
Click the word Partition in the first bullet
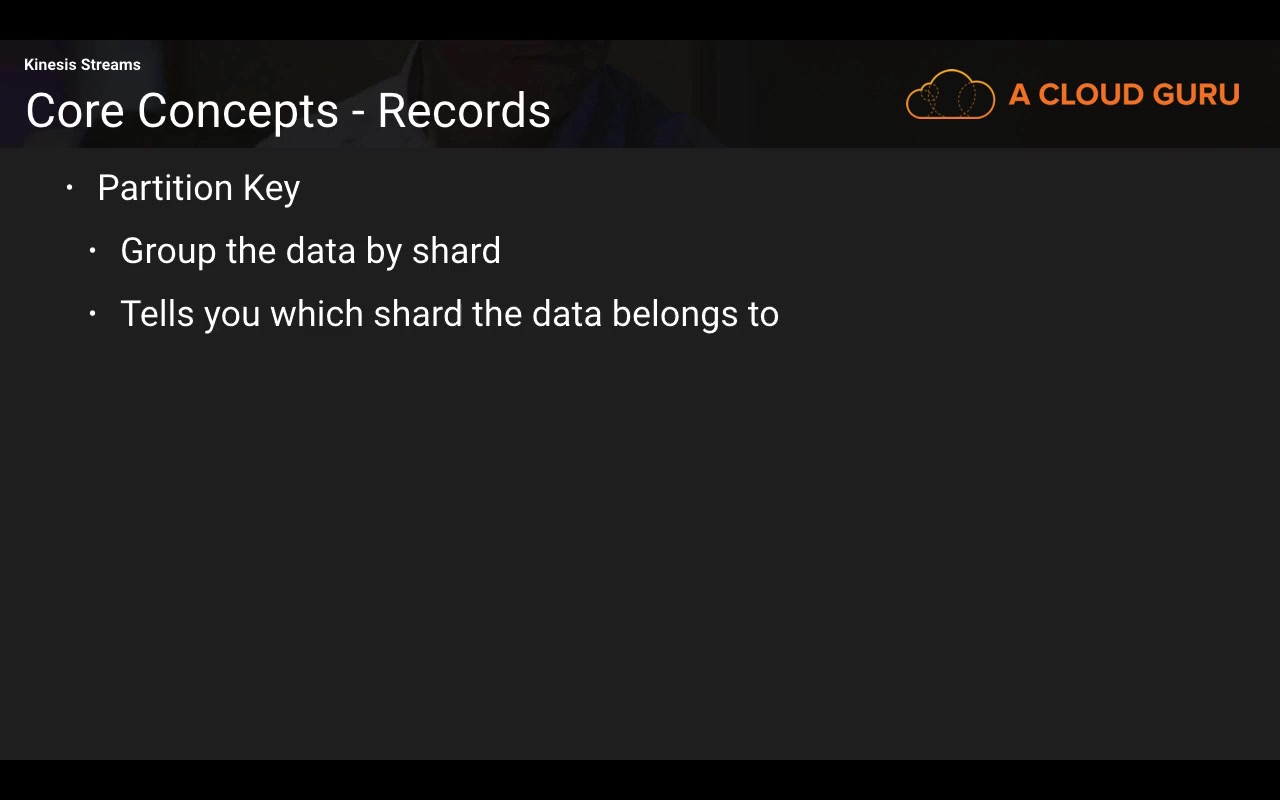[x=165, y=188]
